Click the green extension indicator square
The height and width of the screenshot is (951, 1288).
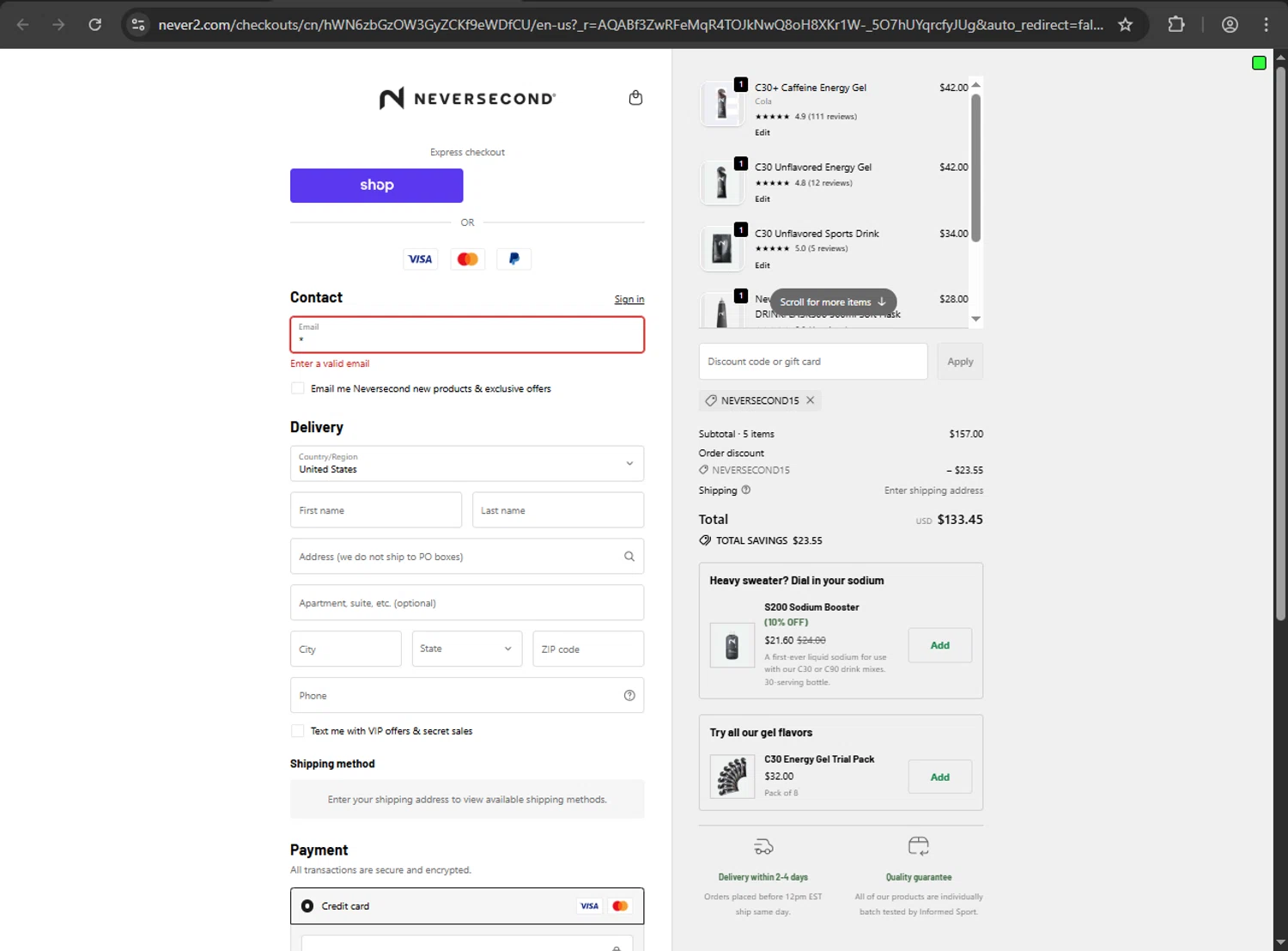(1259, 63)
